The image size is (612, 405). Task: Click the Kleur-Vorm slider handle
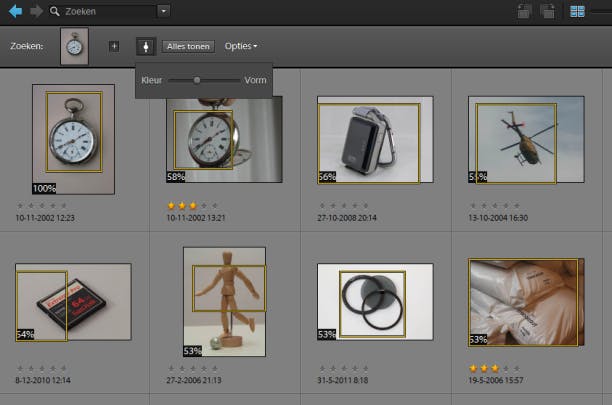coord(197,80)
